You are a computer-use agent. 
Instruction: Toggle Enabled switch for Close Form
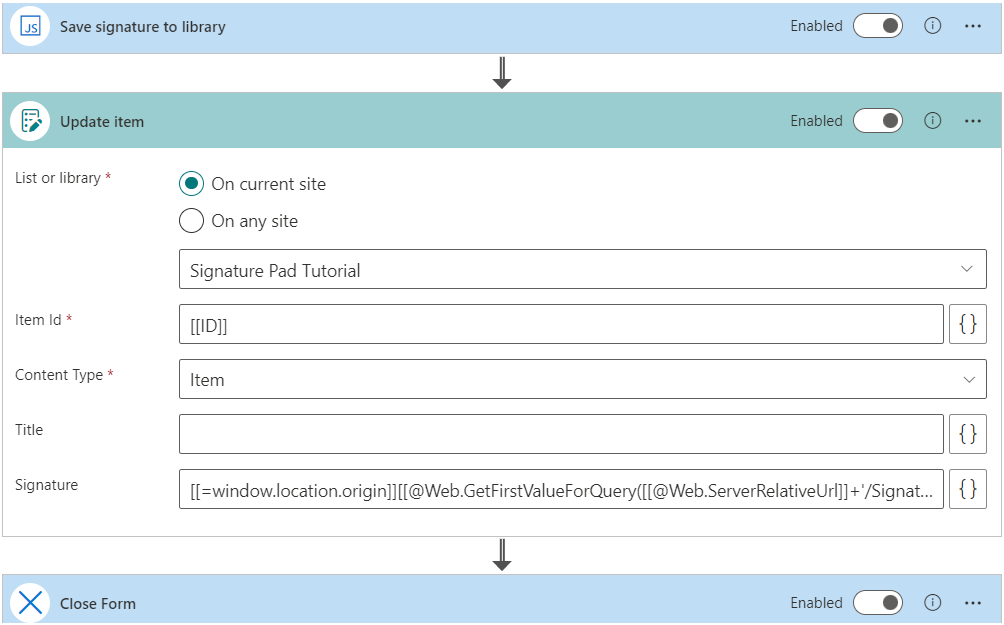tap(877, 603)
